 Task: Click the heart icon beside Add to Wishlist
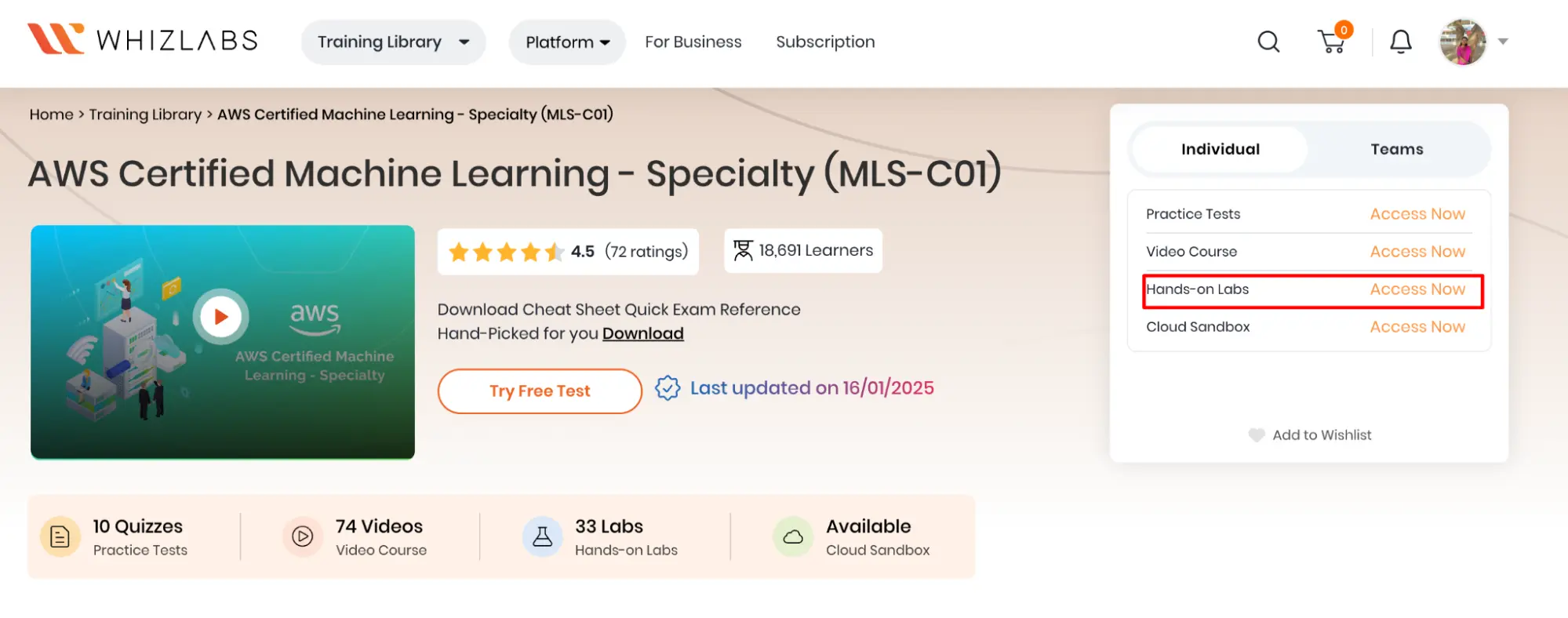1256,435
